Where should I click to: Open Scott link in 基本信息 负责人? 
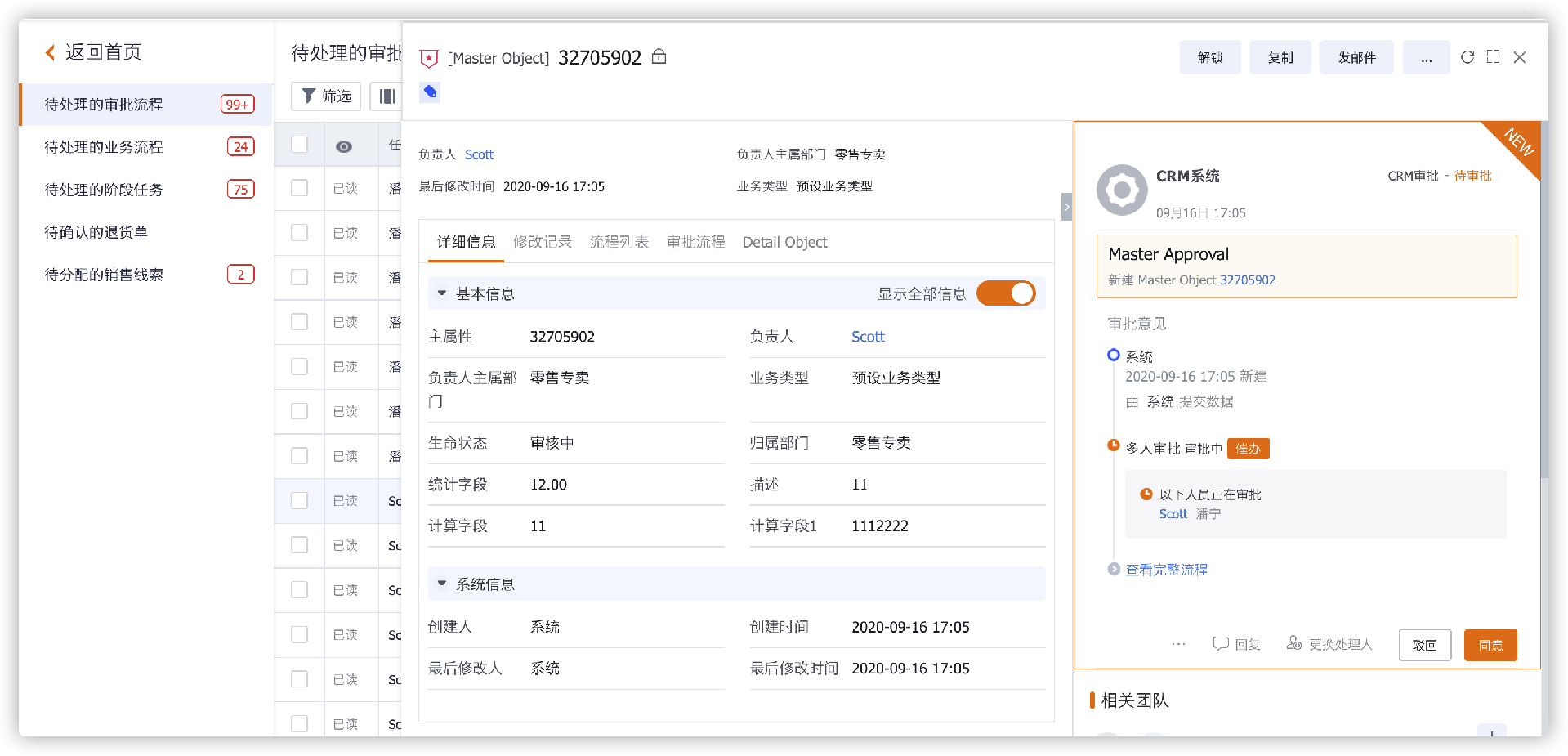[868, 337]
